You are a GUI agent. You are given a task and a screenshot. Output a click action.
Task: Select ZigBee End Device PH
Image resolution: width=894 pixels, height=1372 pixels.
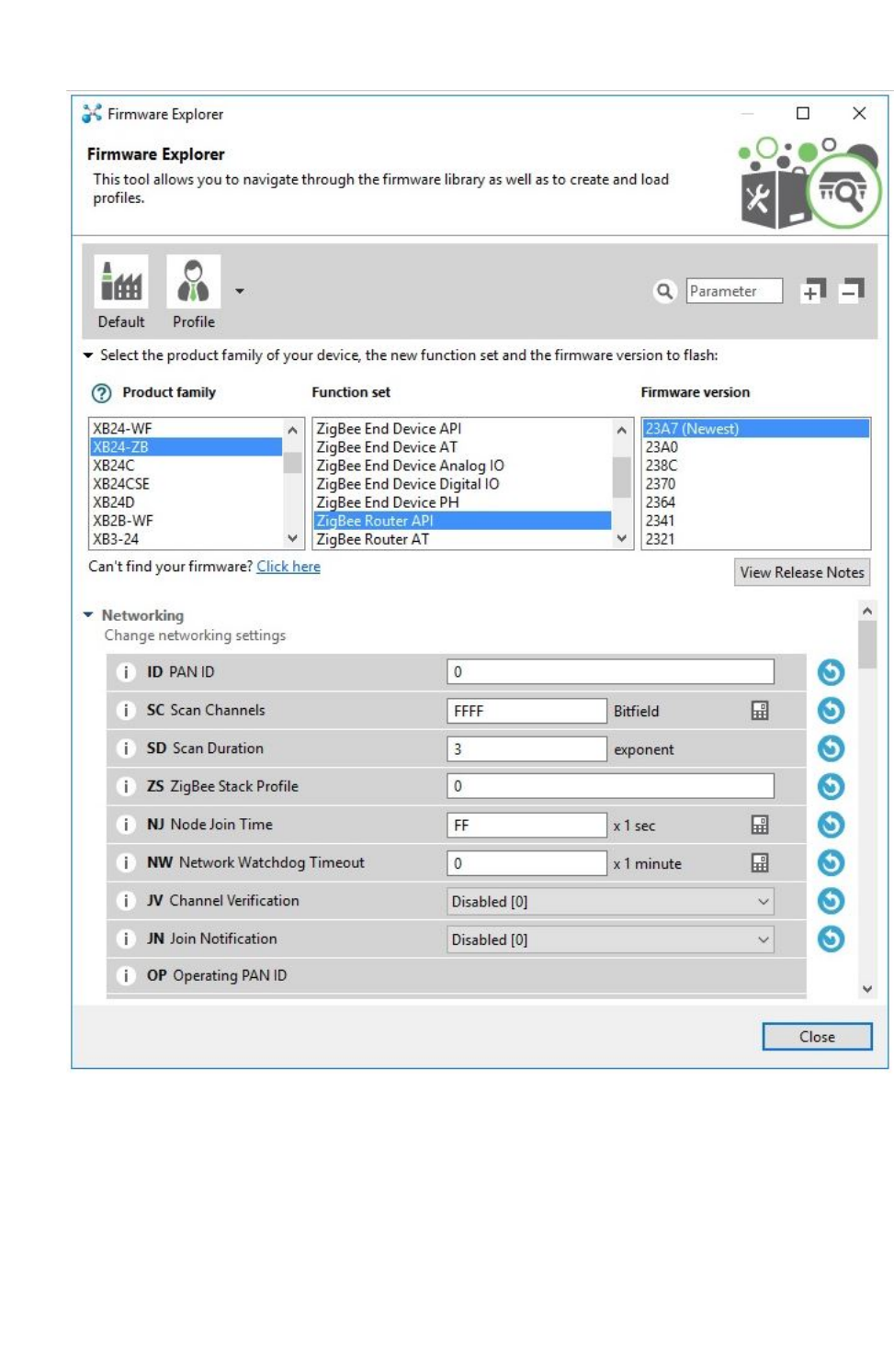(462, 502)
